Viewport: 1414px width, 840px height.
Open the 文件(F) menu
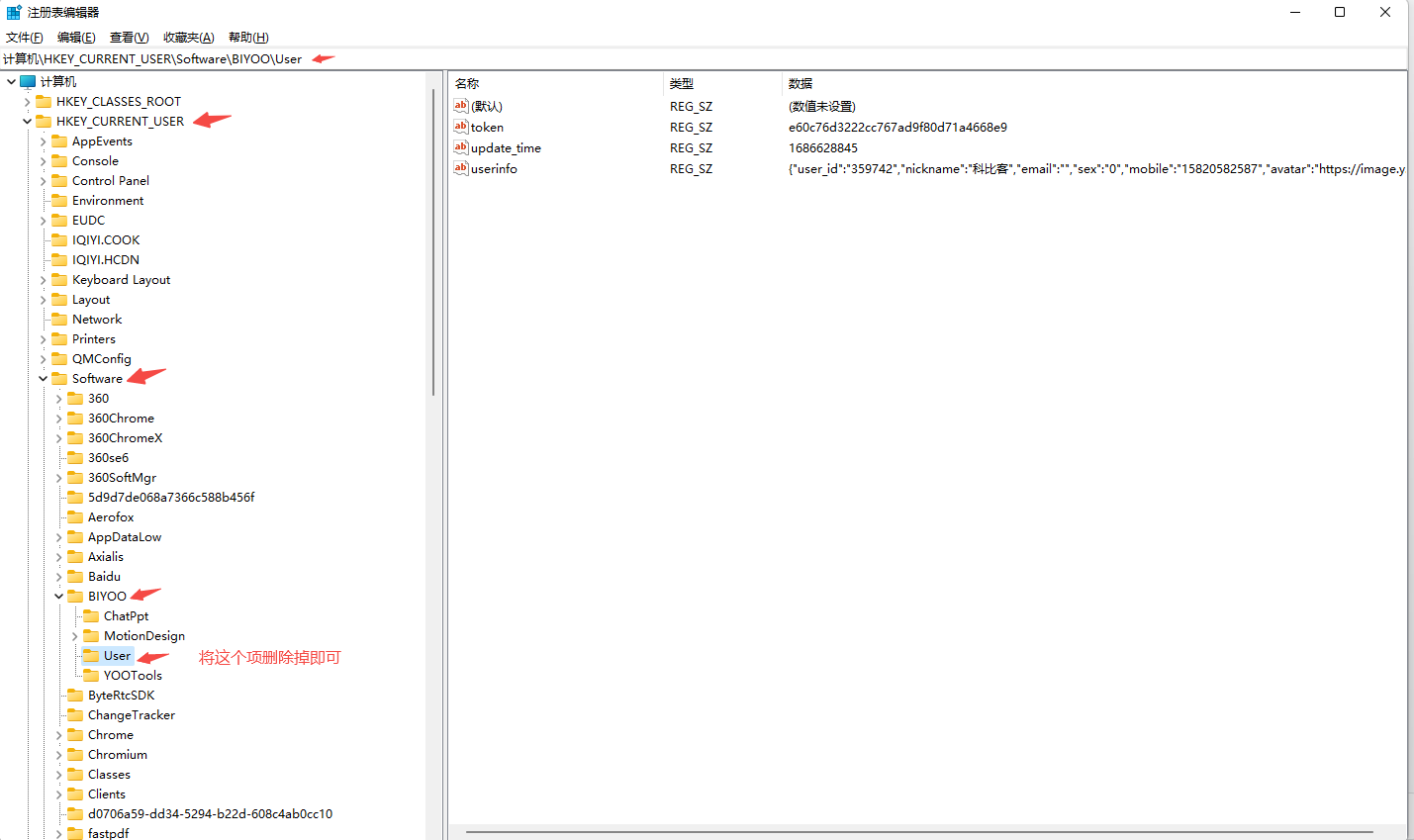tap(25, 37)
